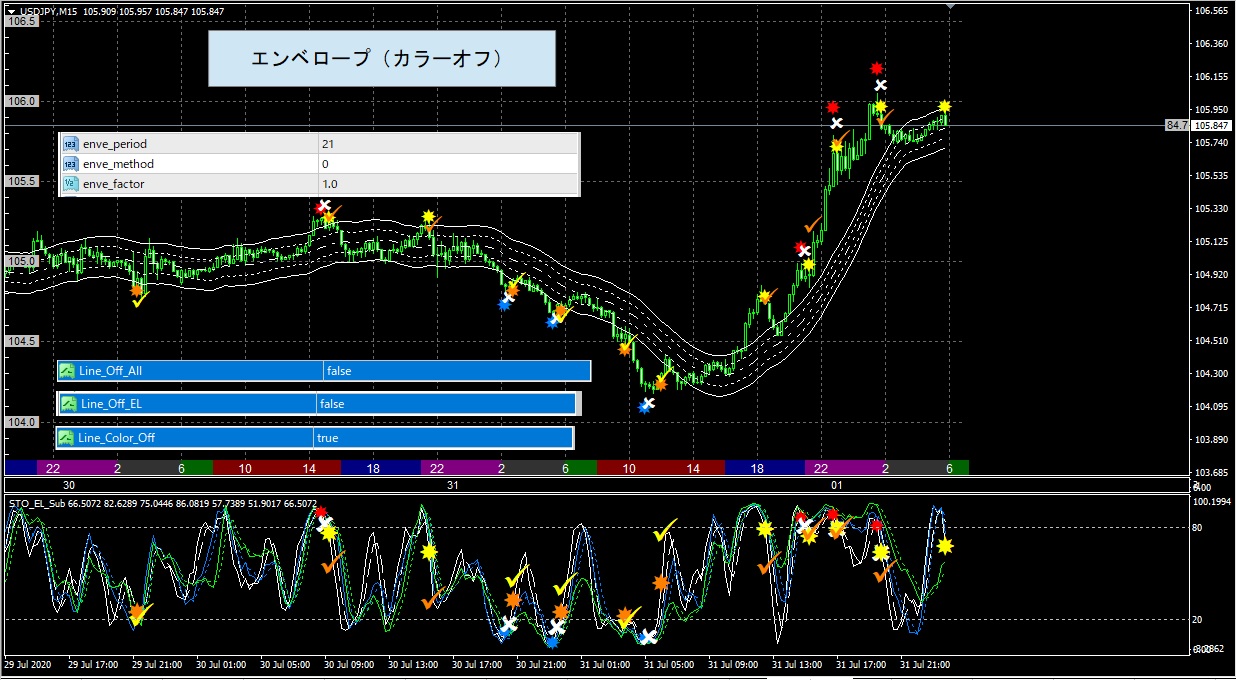1236x680 pixels.
Task: Click price scale value 104.510
Action: coord(1211,341)
